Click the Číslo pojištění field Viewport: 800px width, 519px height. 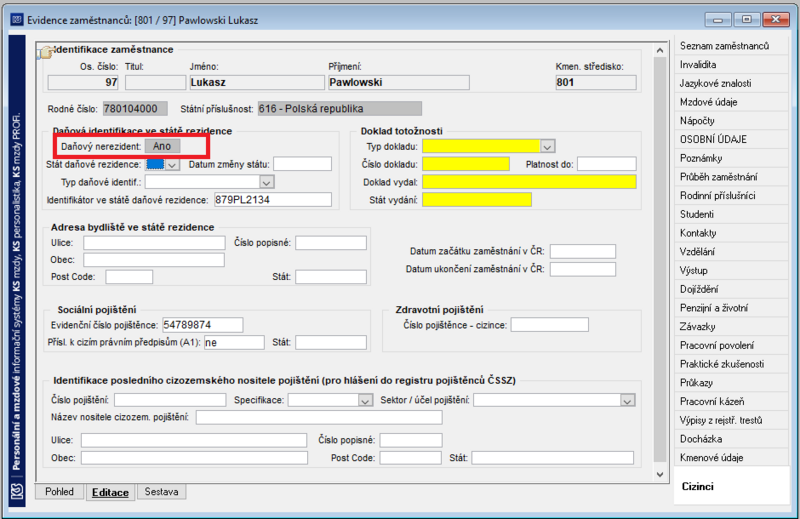(170, 400)
